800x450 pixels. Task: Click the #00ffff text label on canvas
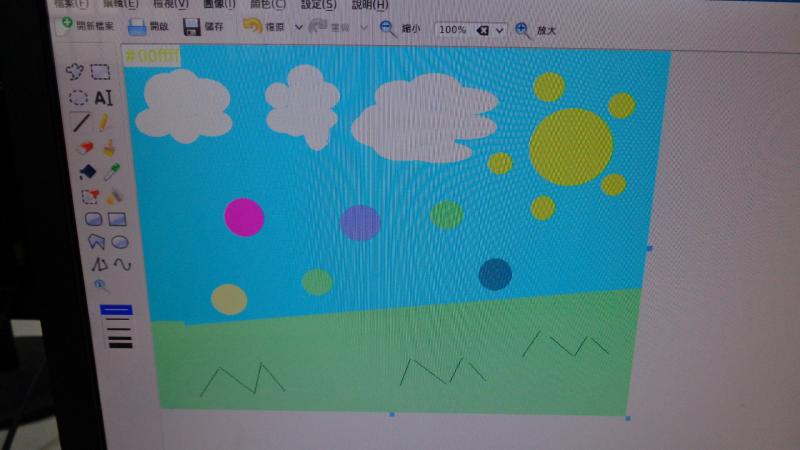click(x=152, y=56)
